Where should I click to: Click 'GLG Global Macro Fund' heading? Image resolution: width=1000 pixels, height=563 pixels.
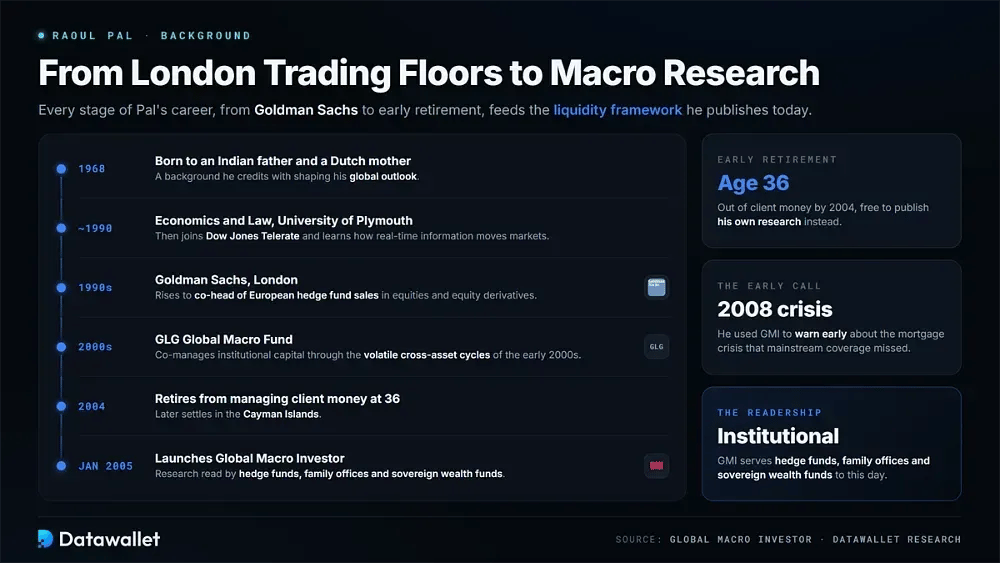224,339
